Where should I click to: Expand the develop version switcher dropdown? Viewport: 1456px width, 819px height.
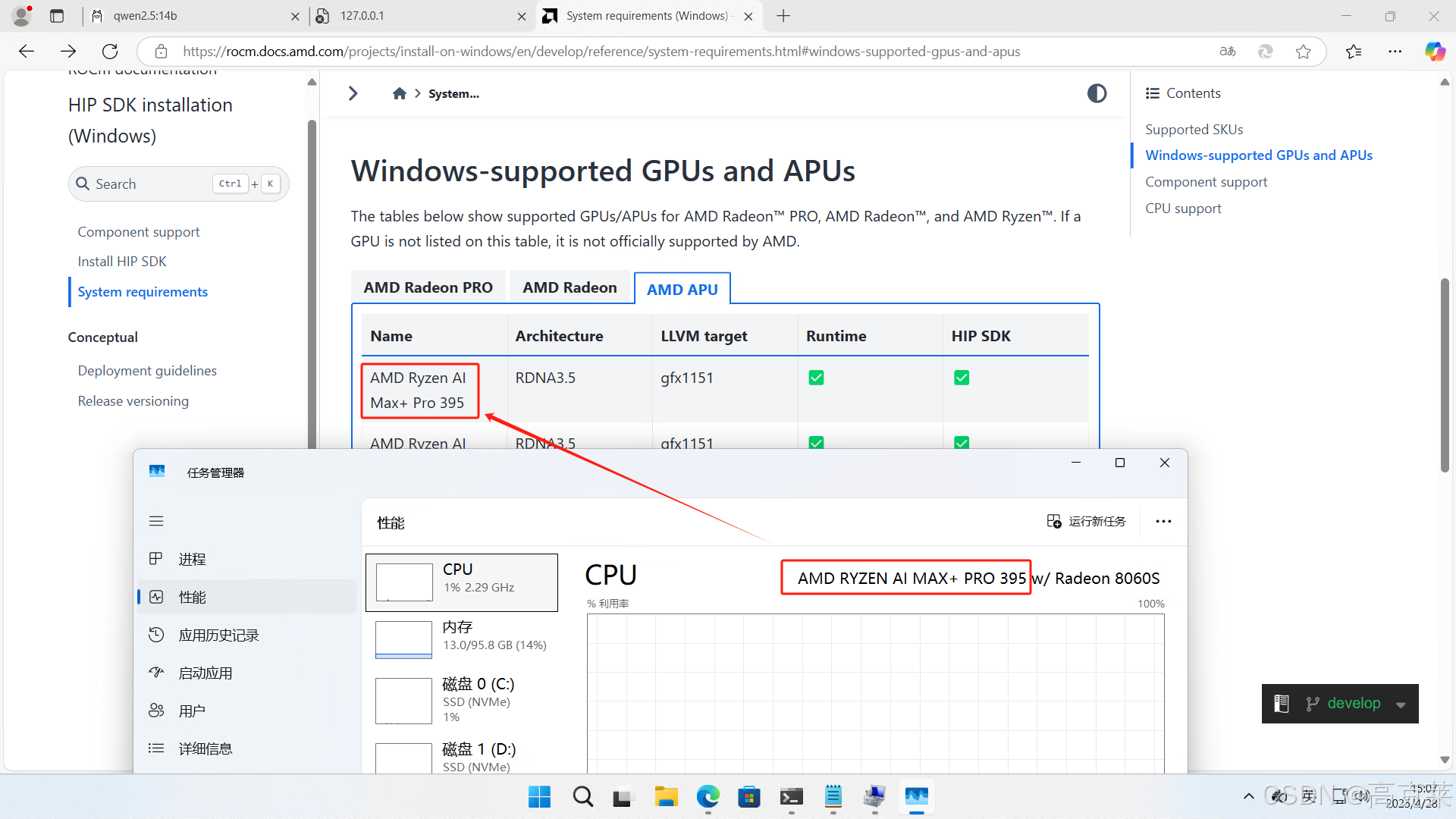1400,703
